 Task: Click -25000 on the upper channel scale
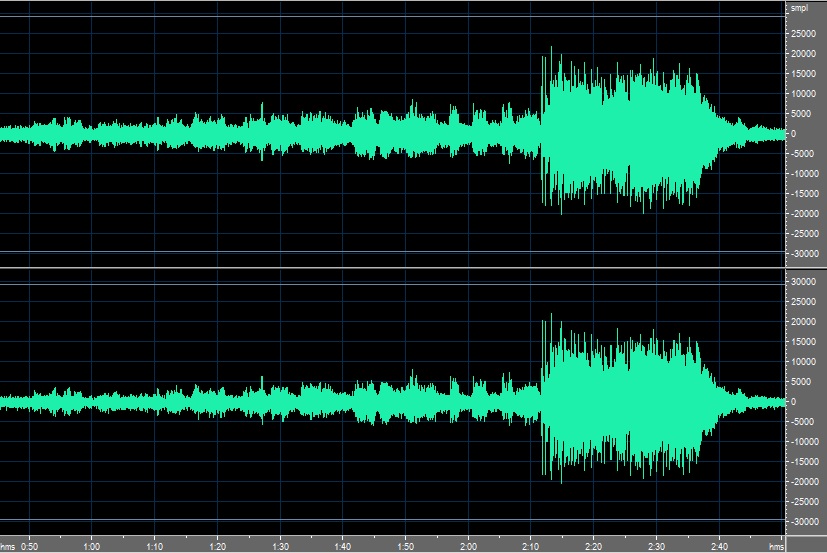pyautogui.click(x=803, y=234)
